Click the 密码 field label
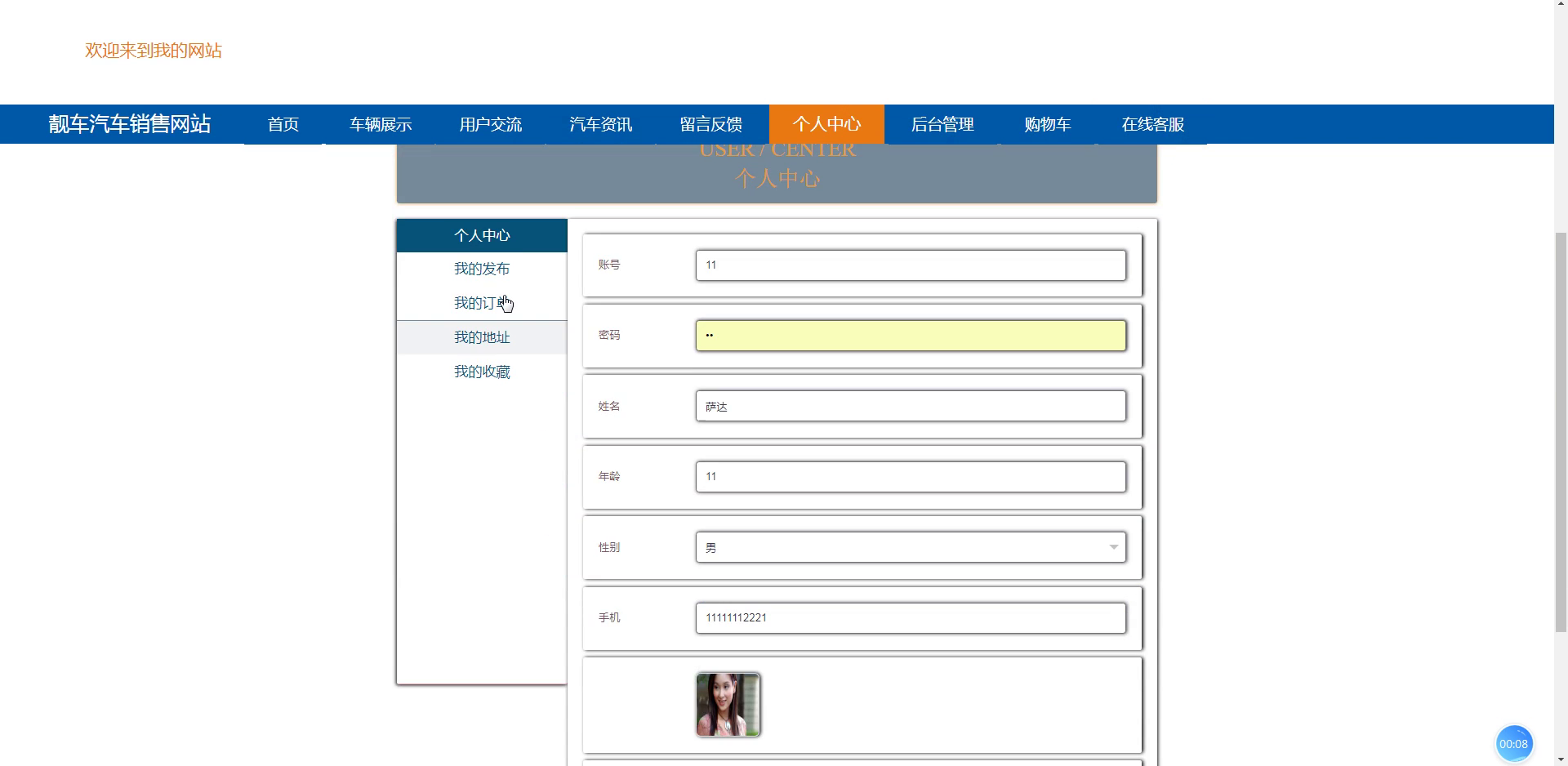The height and width of the screenshot is (766, 1568). click(x=609, y=335)
